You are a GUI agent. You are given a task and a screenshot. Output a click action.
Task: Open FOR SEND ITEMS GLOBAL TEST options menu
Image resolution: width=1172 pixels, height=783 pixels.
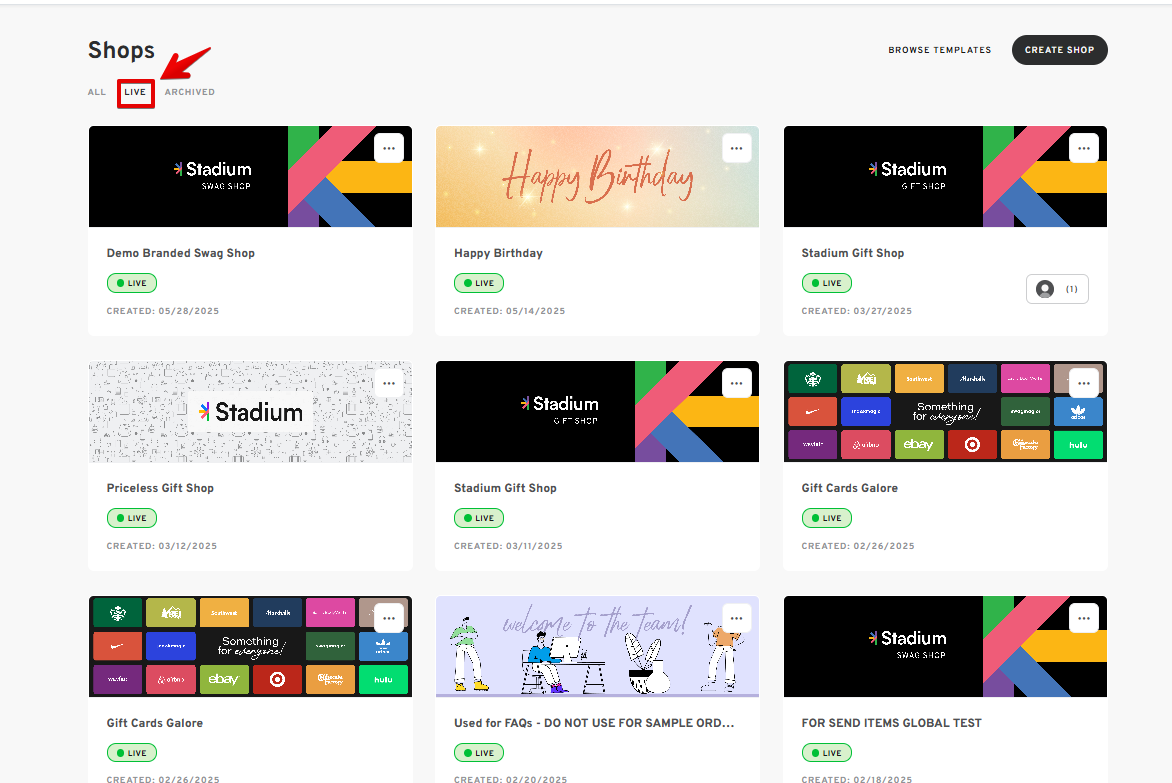[1084, 618]
